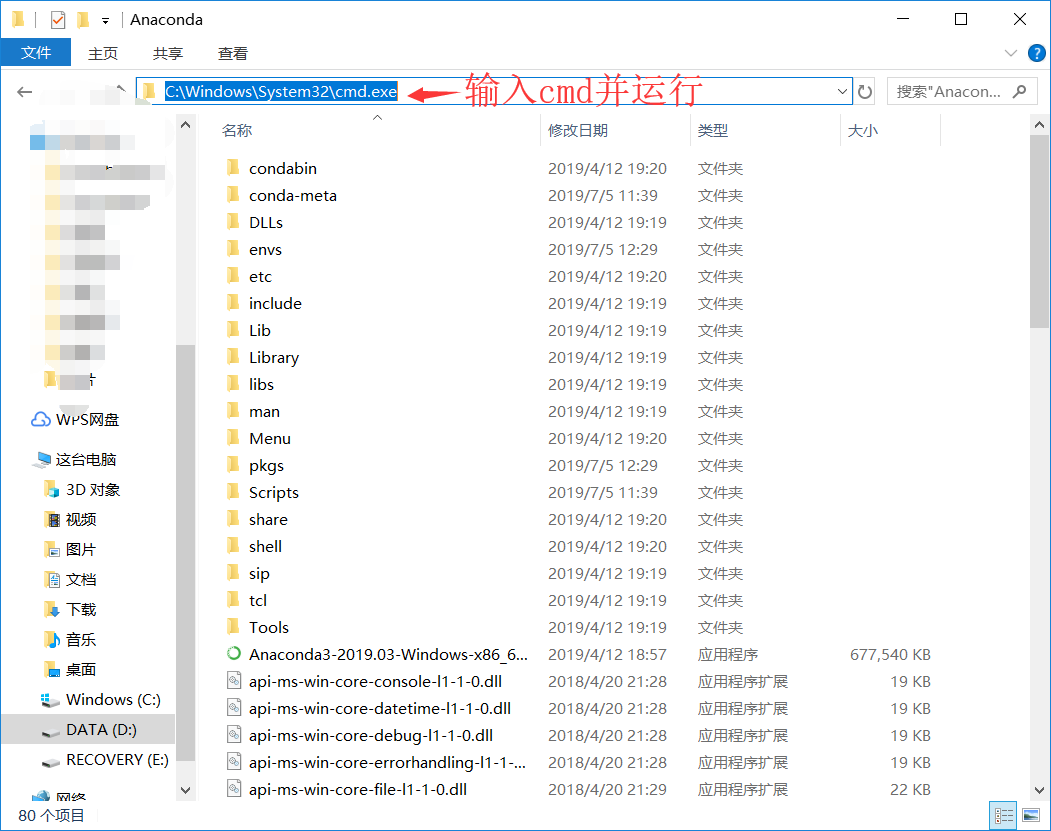Click the New folder quick access icon

(x=83, y=20)
